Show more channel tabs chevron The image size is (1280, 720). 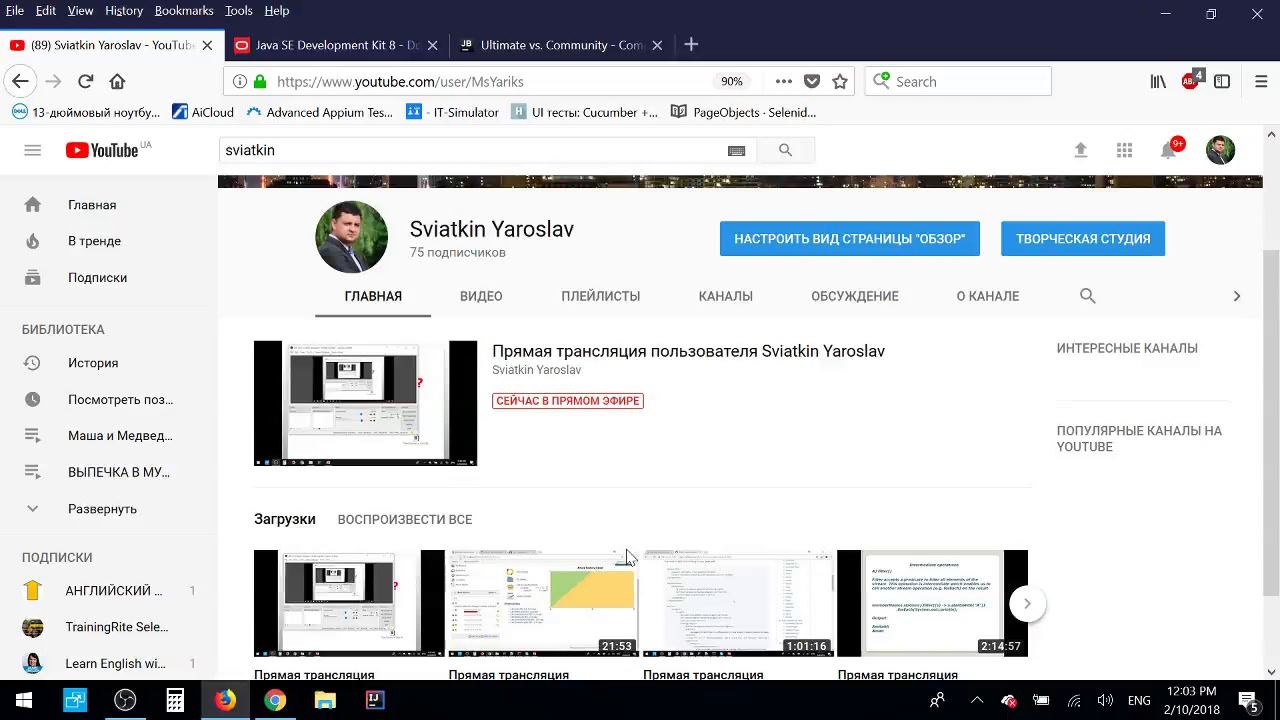[x=1236, y=296]
